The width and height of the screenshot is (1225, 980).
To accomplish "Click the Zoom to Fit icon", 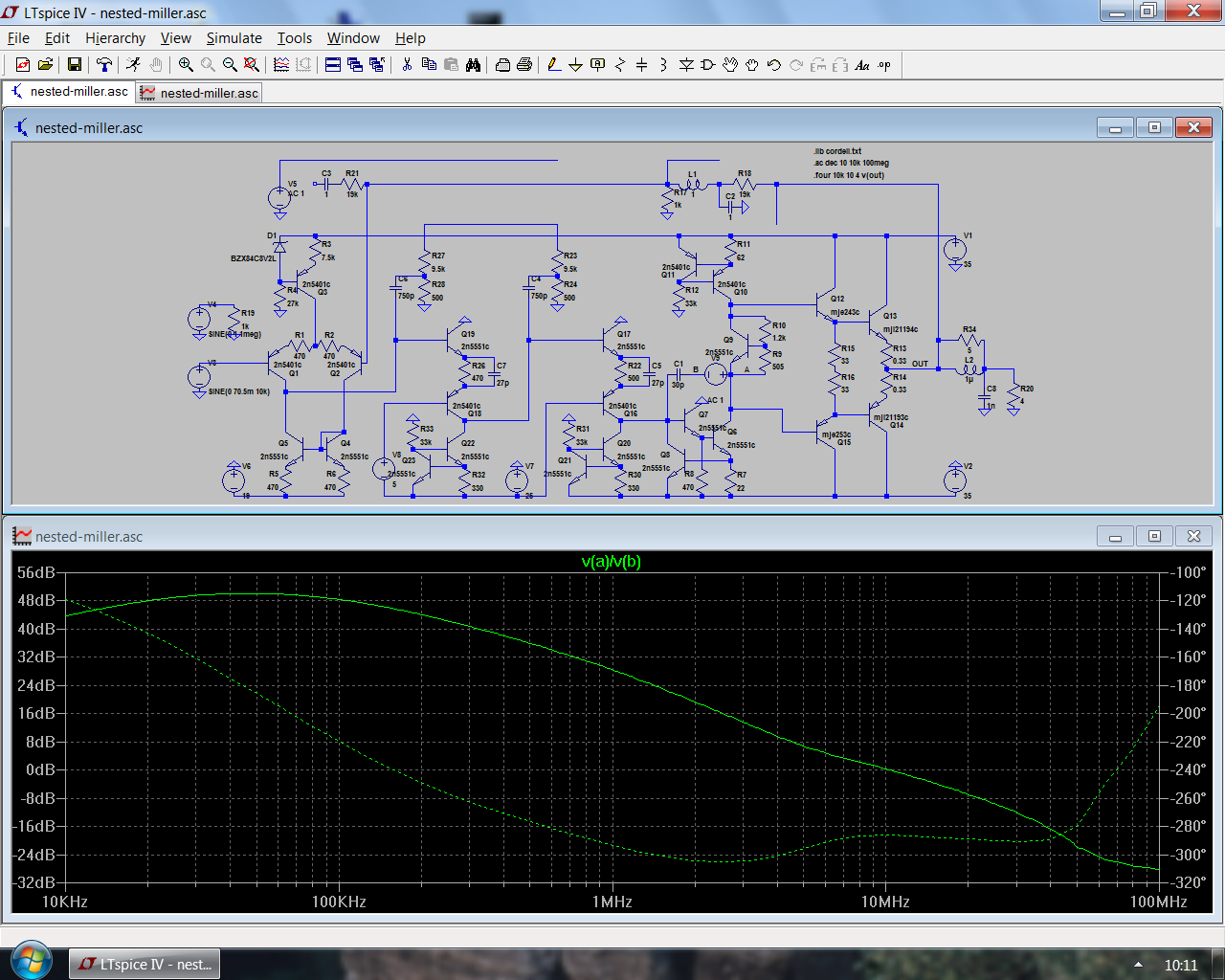I will point(252,65).
